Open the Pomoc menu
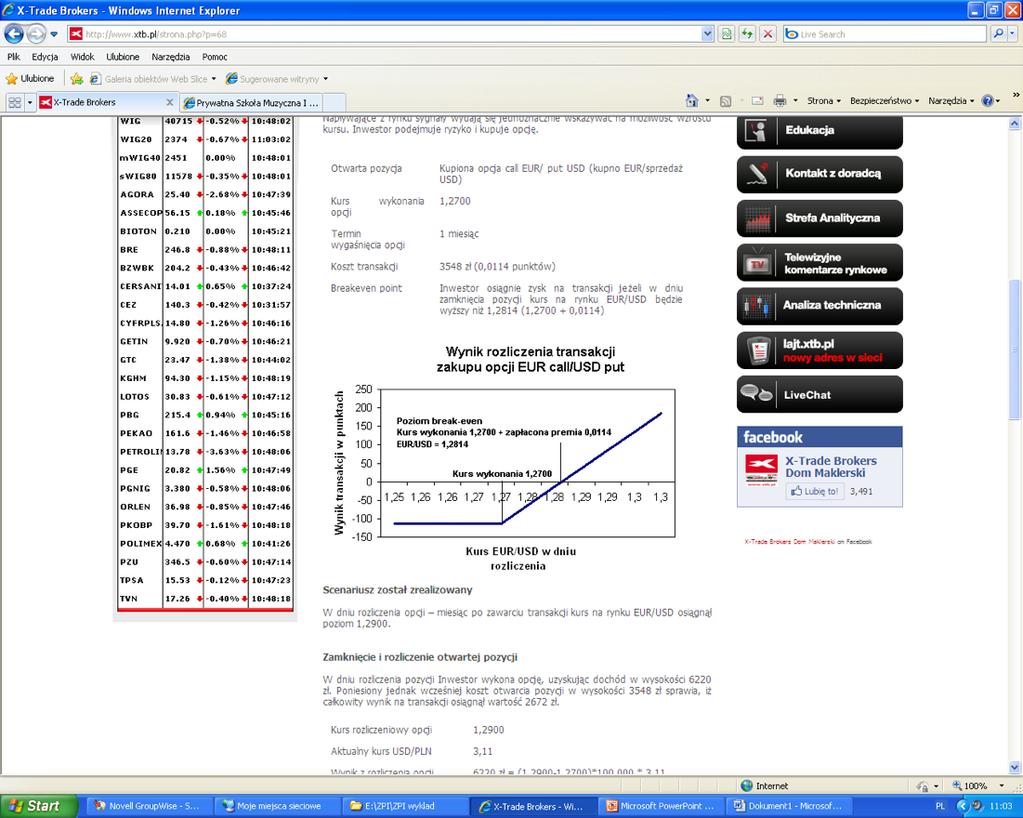1023x818 pixels. tap(215, 57)
